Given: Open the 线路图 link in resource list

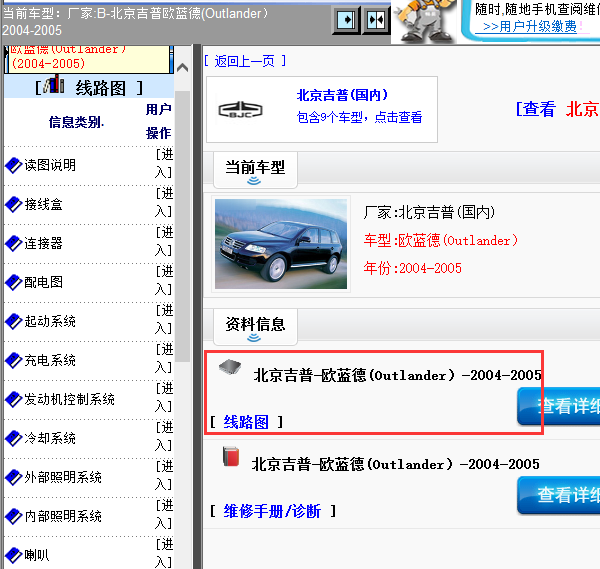Looking at the screenshot, I should pos(246,422).
